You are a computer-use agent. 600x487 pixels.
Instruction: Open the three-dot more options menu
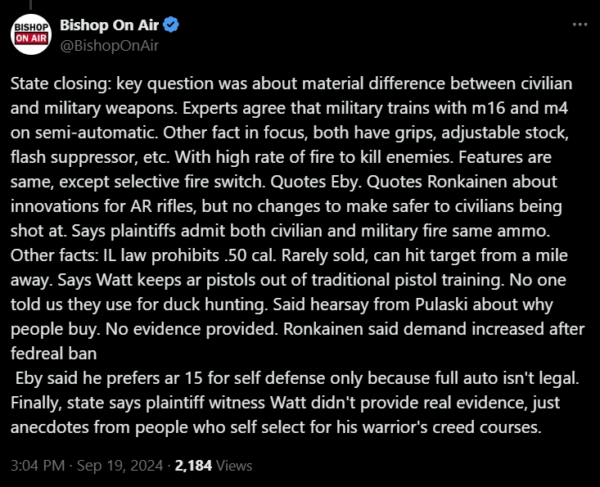tap(580, 25)
